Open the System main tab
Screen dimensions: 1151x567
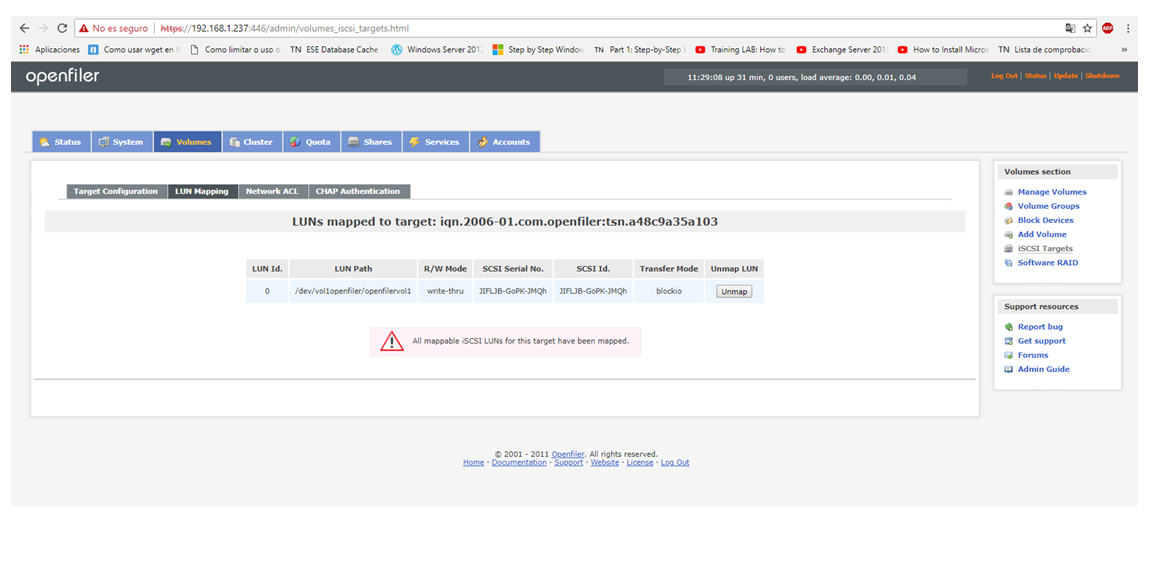[x=122, y=142]
